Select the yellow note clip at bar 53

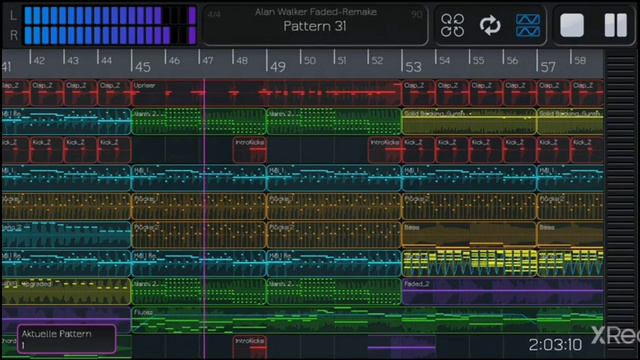pyautogui.click(x=469, y=263)
